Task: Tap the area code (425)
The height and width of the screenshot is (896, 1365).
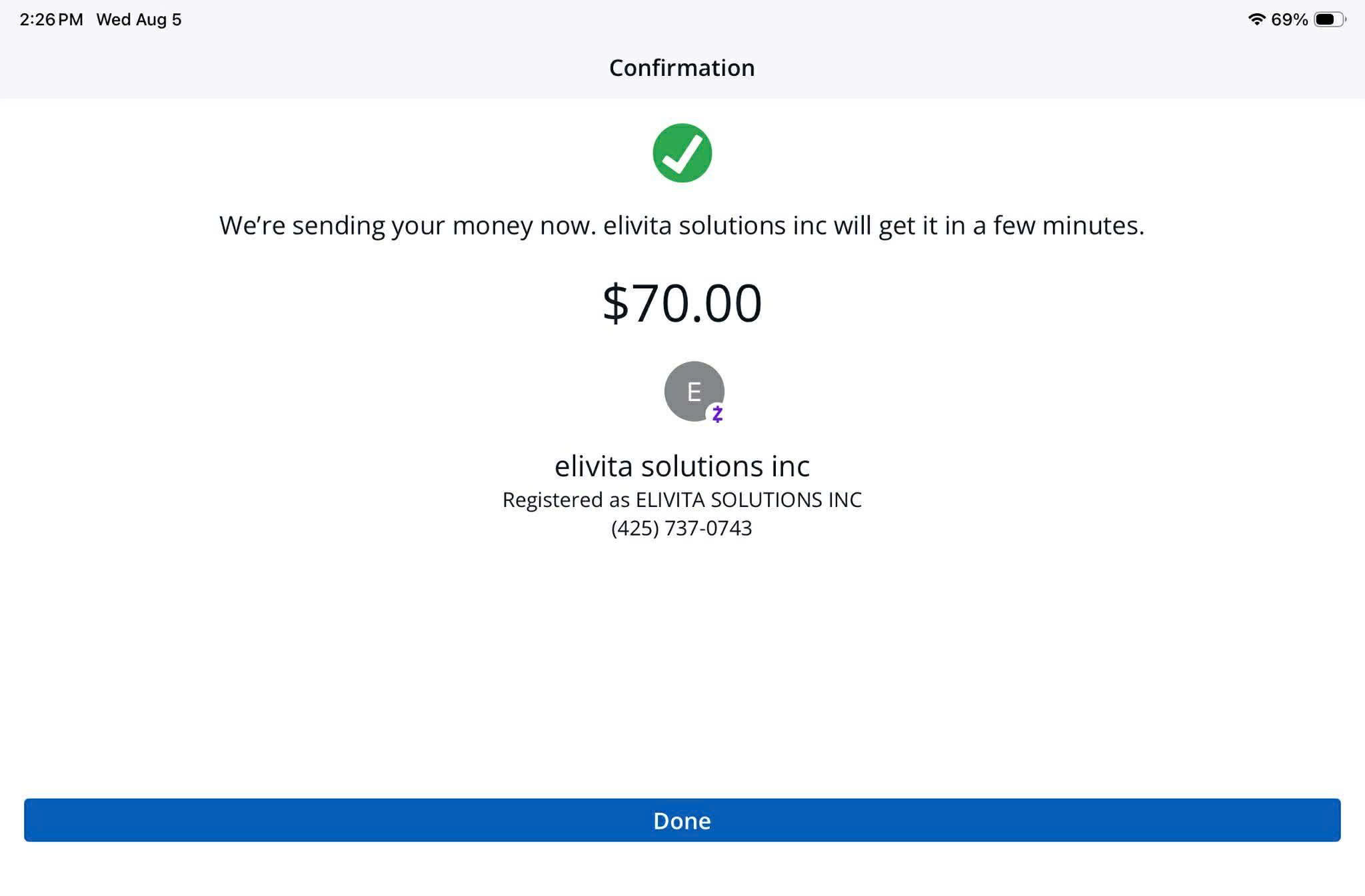Action: click(635, 528)
